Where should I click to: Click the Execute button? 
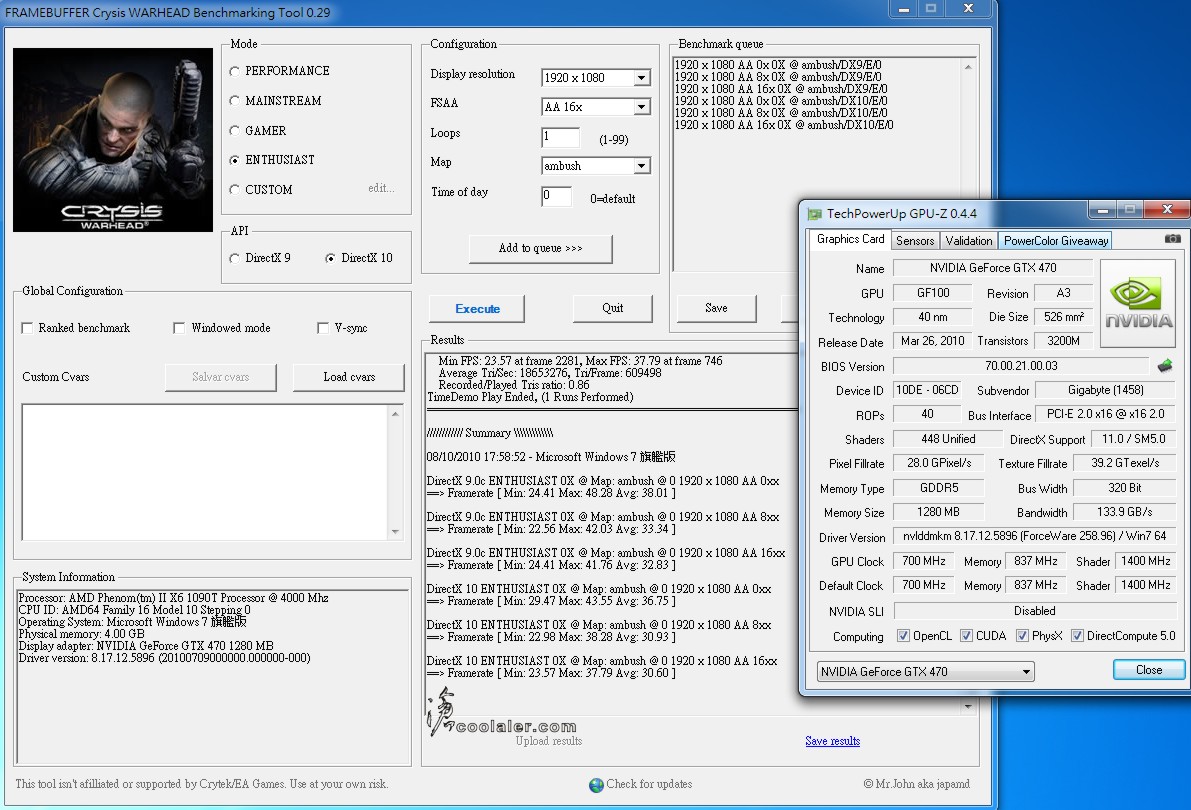[x=477, y=308]
